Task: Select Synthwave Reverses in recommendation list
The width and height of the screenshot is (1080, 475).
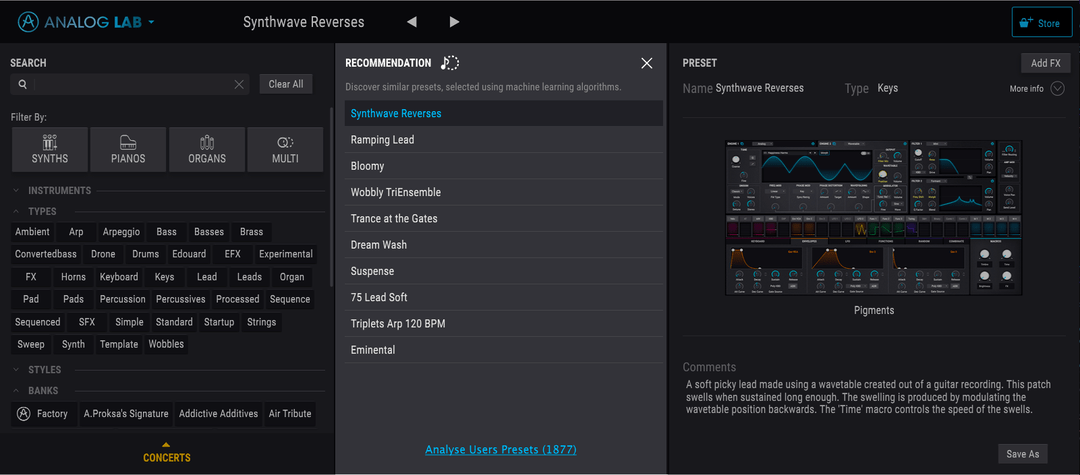Action: point(503,114)
